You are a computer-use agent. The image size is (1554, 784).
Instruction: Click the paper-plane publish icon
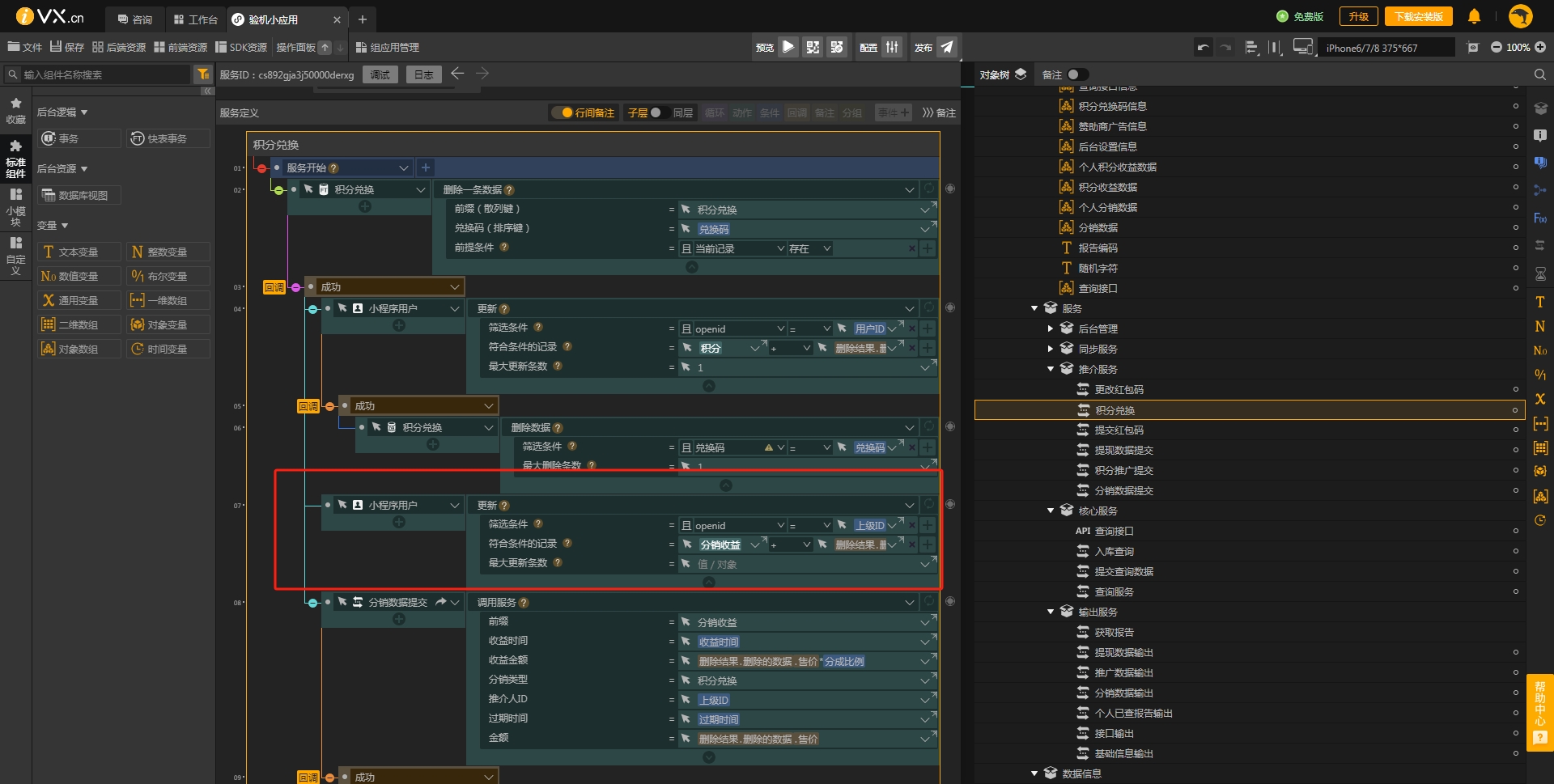(x=947, y=47)
